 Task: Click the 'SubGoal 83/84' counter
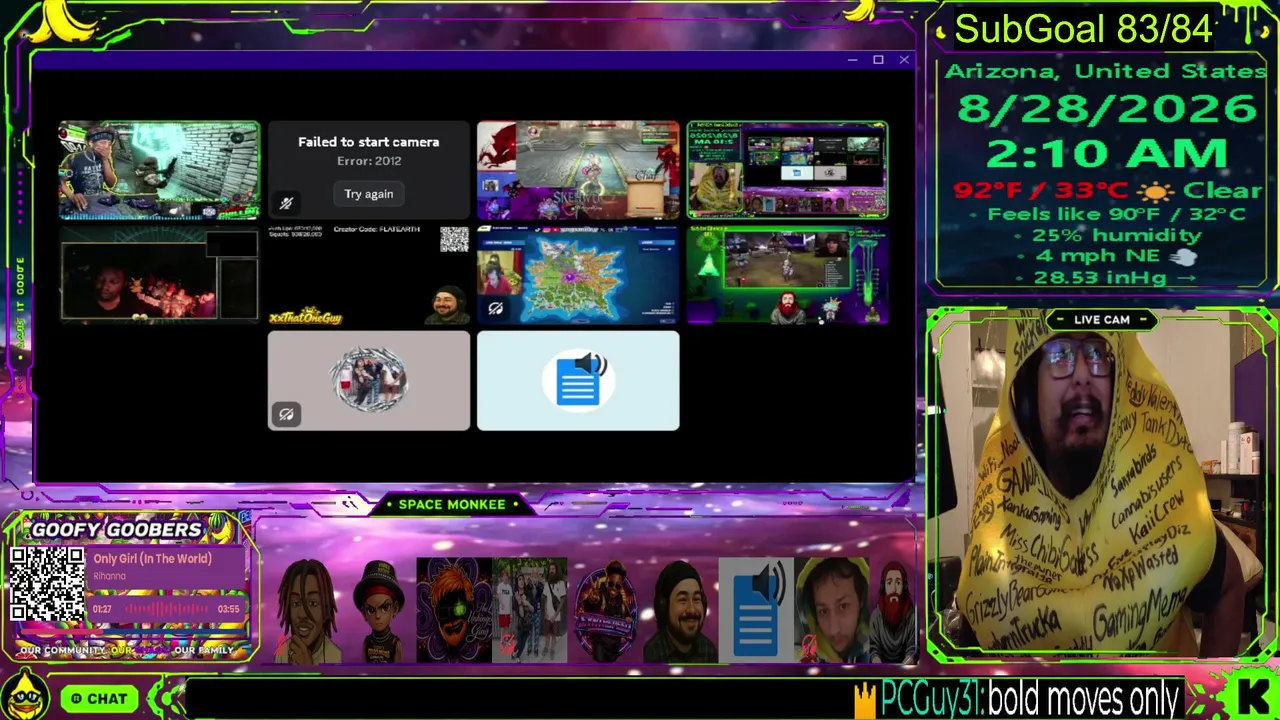pos(1084,30)
